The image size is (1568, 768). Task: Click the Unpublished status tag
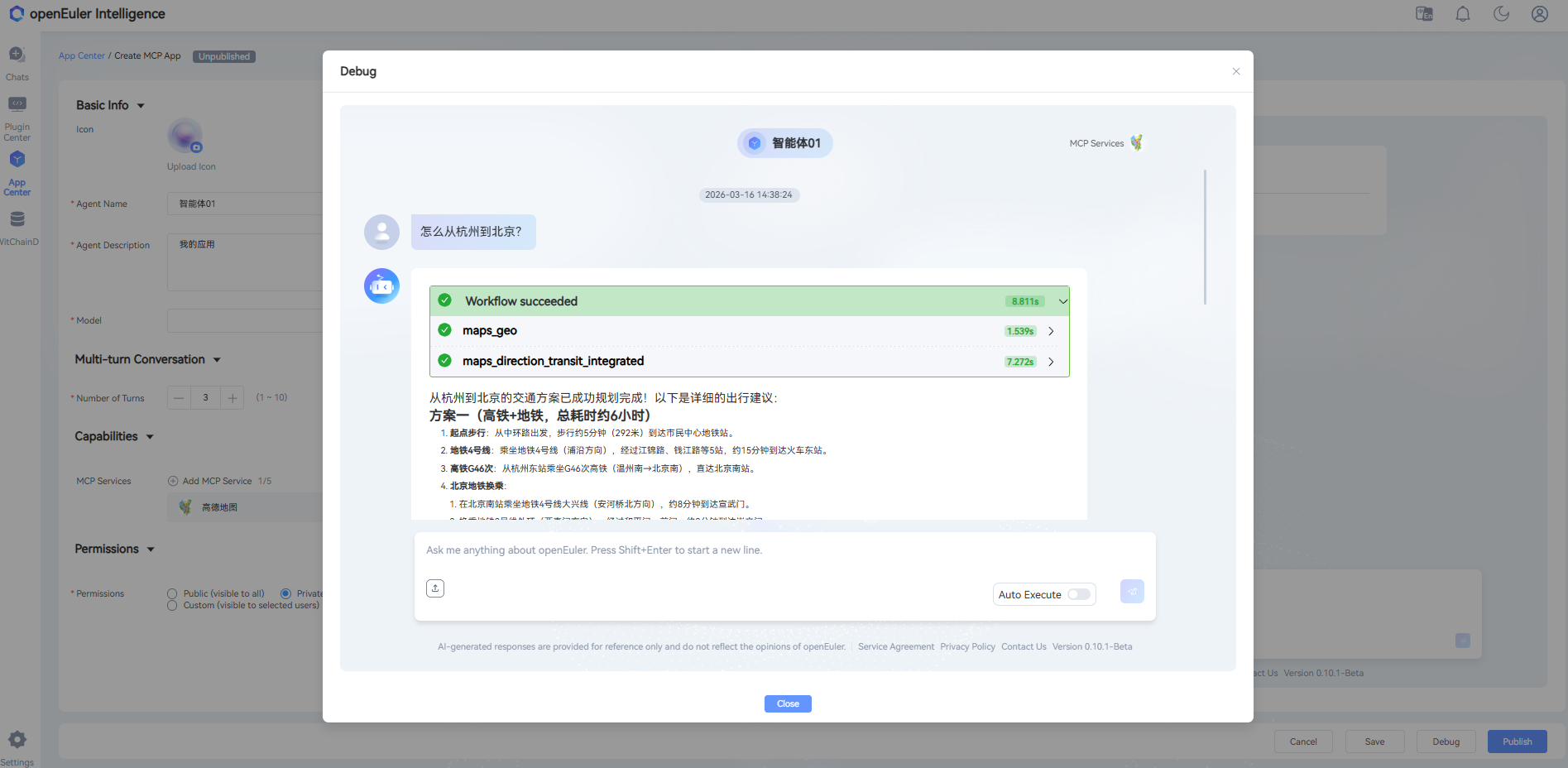pos(224,56)
